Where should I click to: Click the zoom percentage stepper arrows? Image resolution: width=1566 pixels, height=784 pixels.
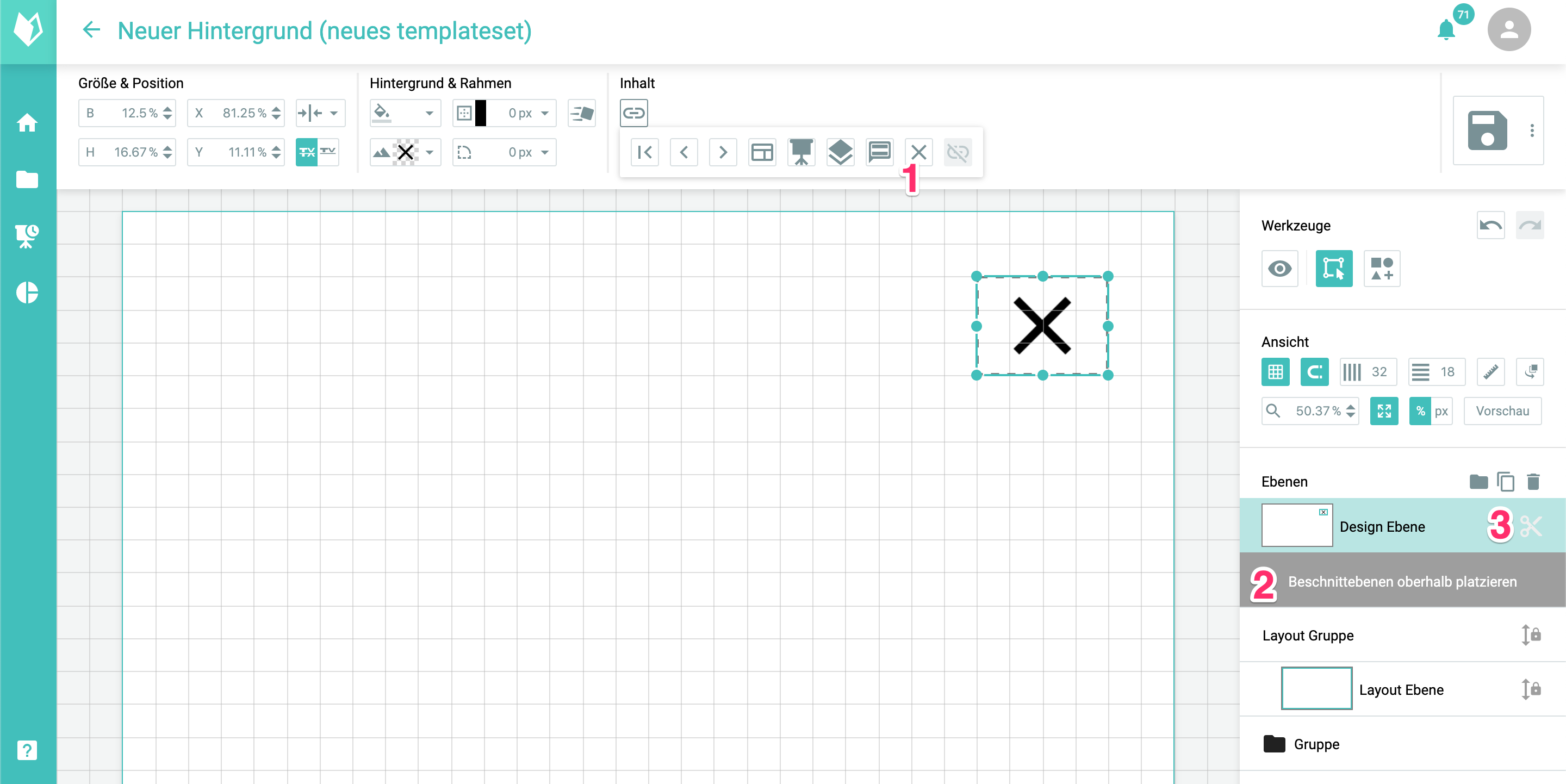(x=1350, y=412)
